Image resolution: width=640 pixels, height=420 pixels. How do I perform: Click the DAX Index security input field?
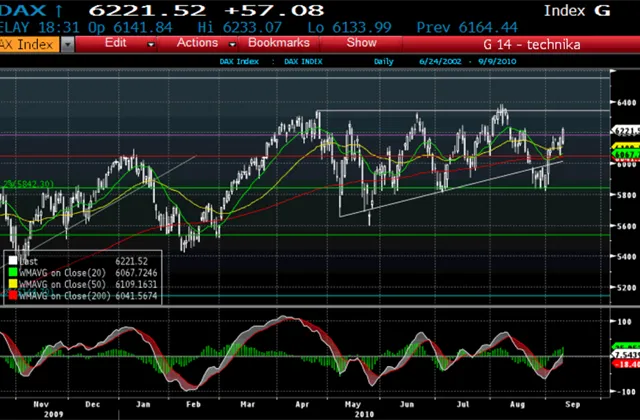coord(29,44)
